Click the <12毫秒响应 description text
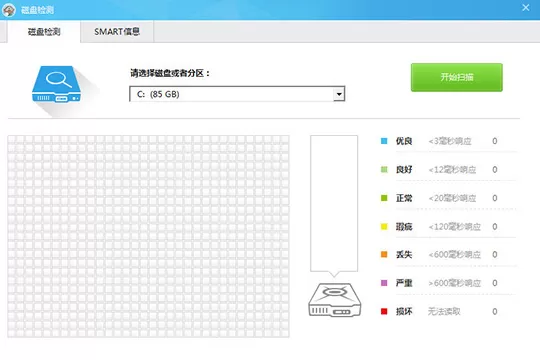Viewport: 540px width, 360px height. tap(452, 169)
